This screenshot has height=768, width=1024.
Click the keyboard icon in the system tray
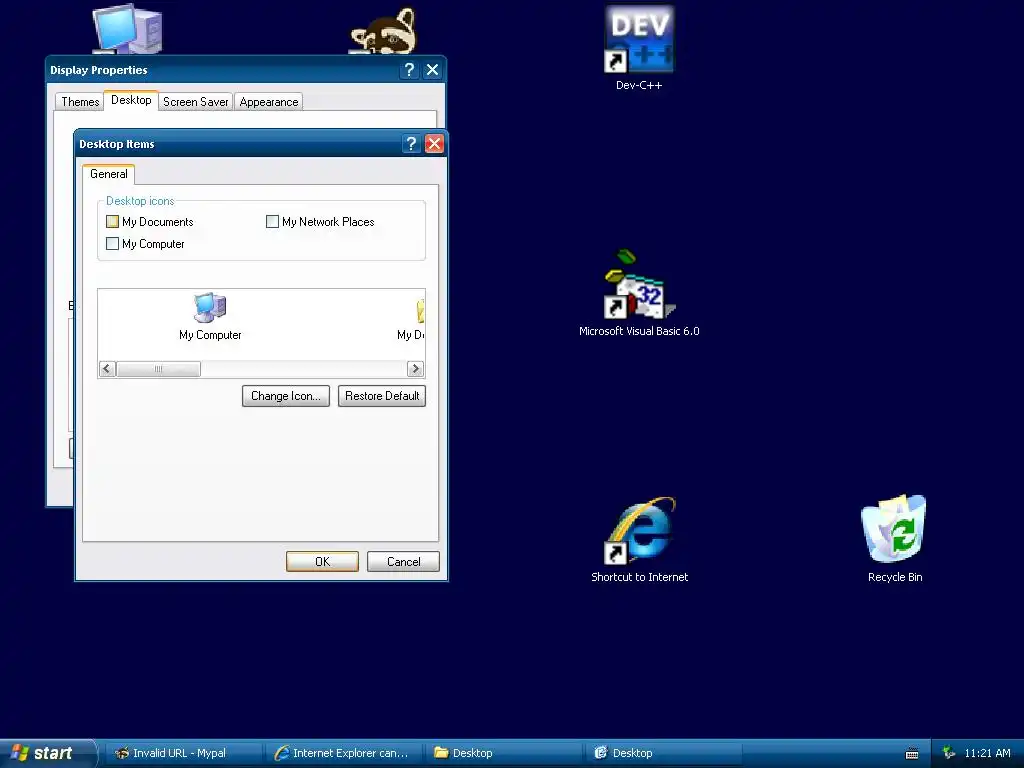pos(912,754)
